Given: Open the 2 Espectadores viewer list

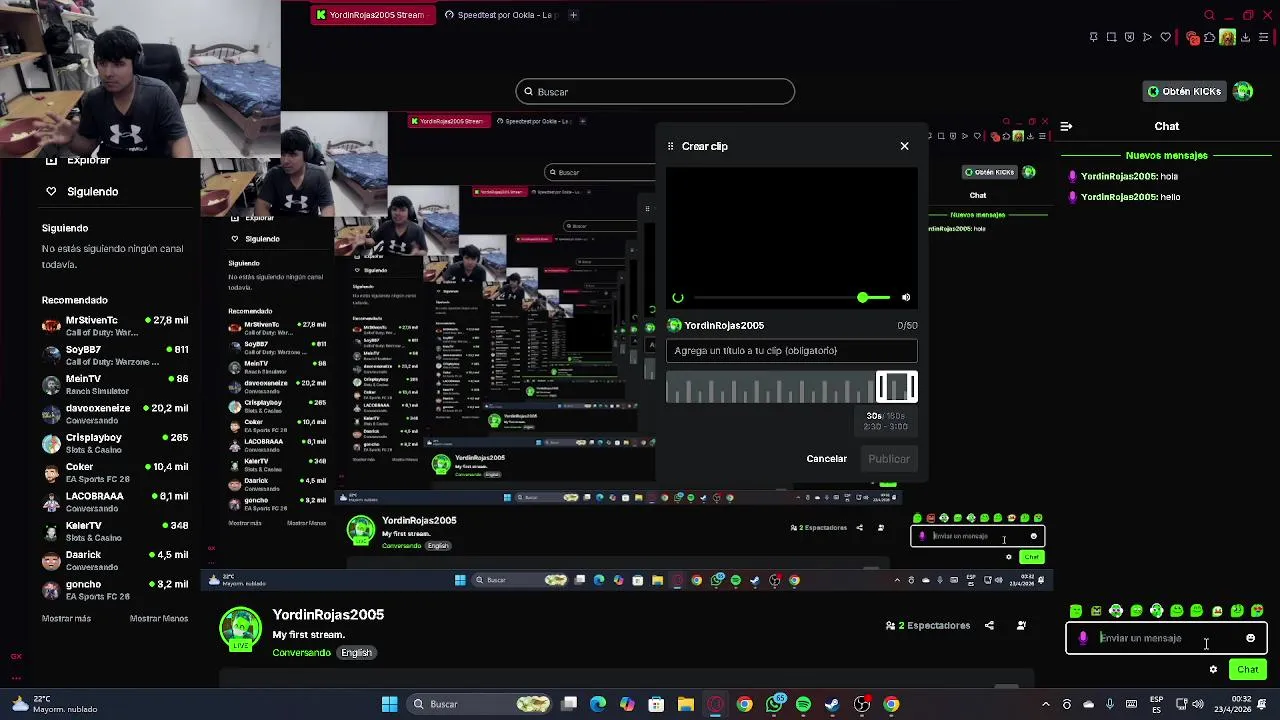Looking at the screenshot, I should 928,626.
